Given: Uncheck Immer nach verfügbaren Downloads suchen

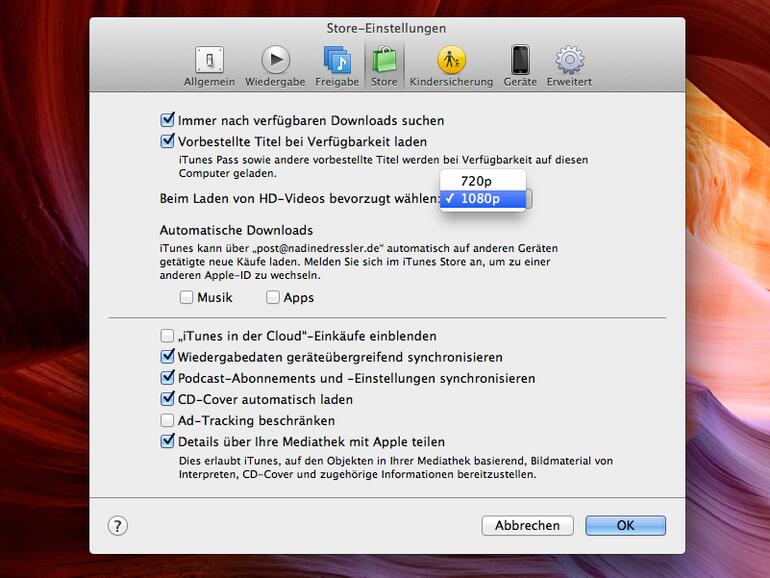Looking at the screenshot, I should pos(167,120).
